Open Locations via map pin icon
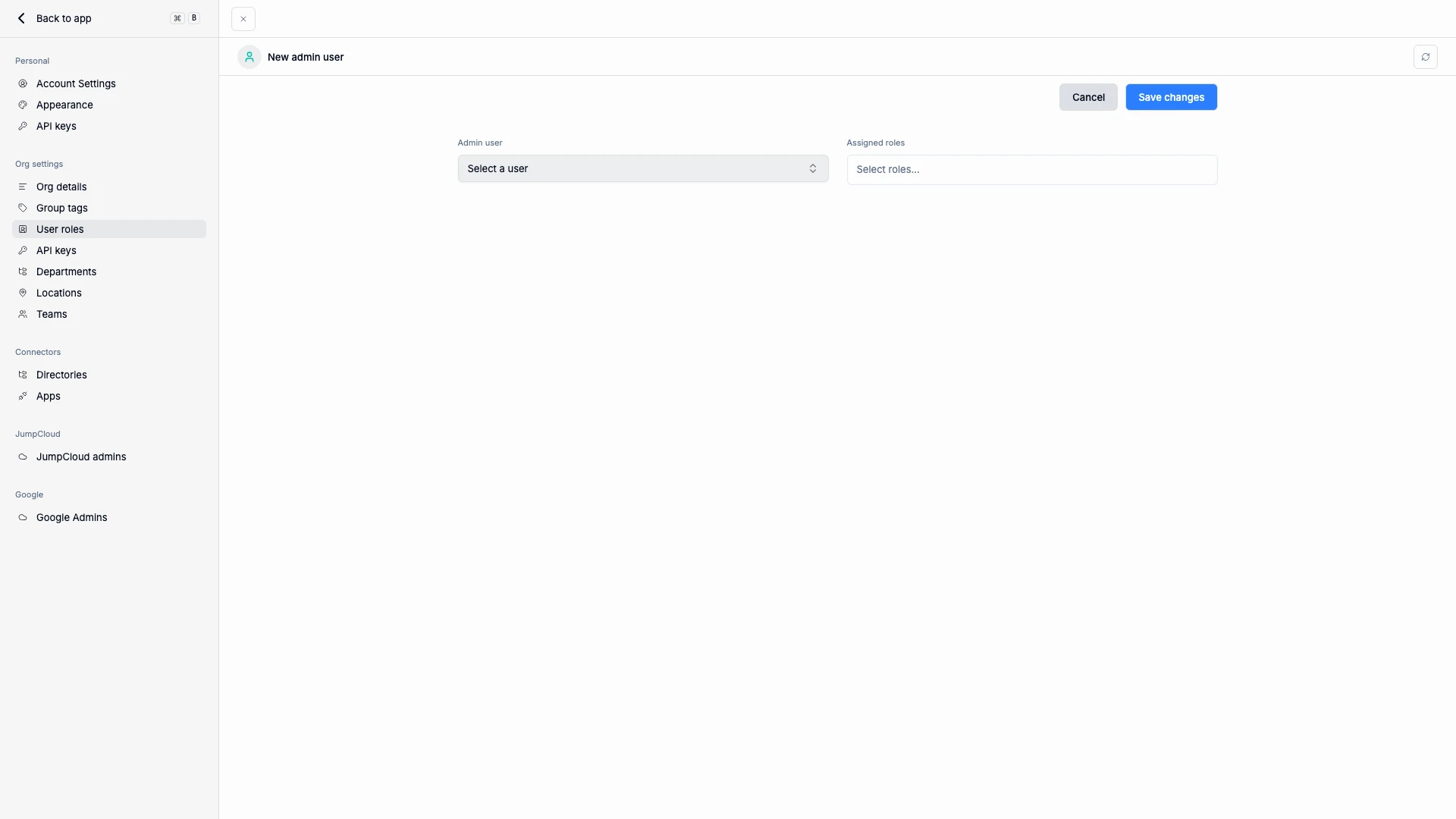The width and height of the screenshot is (1456, 819). pyautogui.click(x=23, y=293)
